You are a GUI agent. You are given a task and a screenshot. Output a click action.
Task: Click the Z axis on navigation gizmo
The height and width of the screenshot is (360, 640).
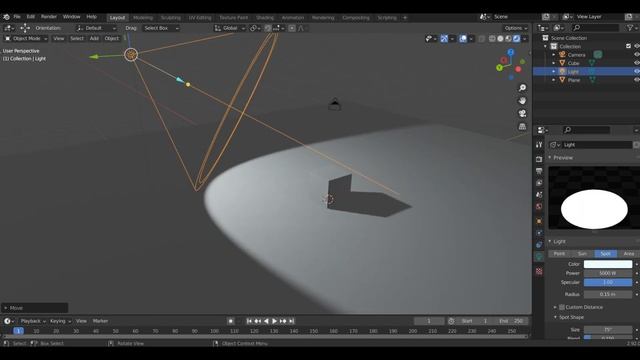click(511, 52)
